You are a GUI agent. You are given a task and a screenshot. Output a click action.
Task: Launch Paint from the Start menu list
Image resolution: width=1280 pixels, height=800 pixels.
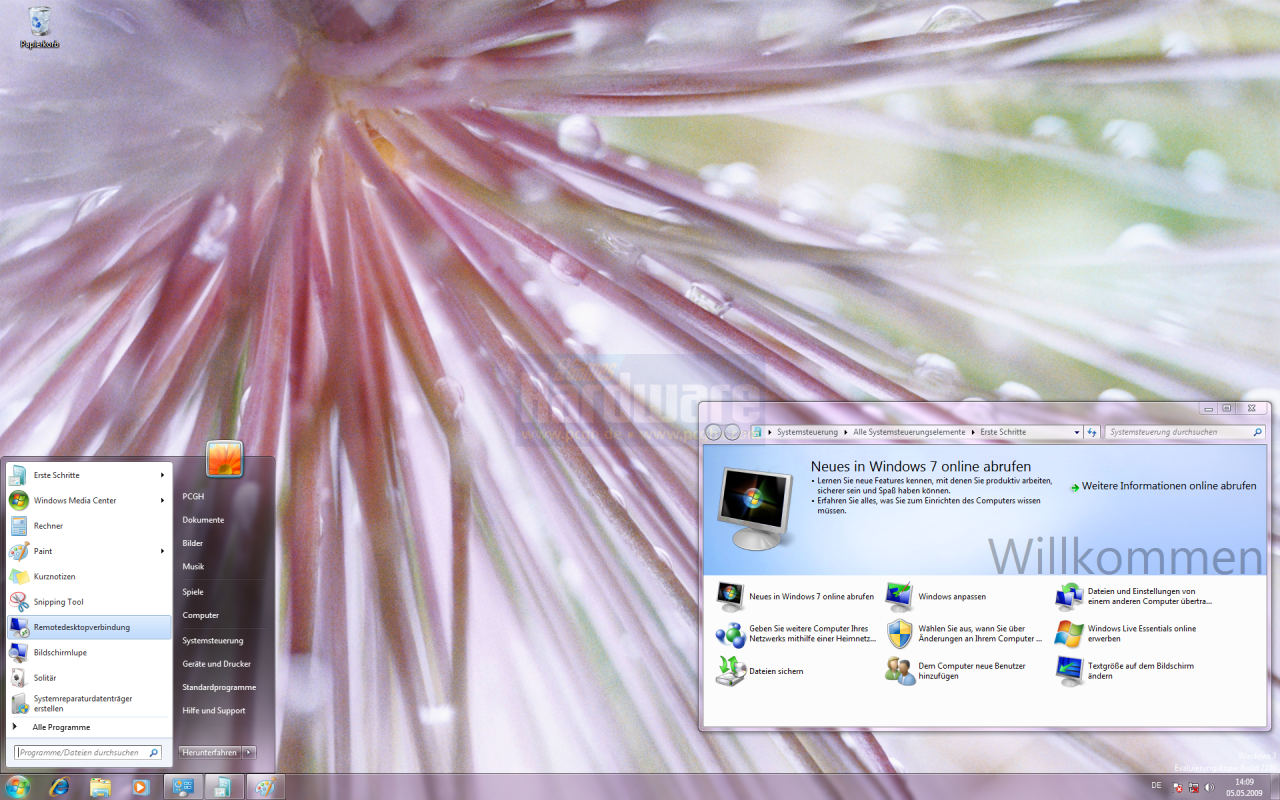coord(88,551)
